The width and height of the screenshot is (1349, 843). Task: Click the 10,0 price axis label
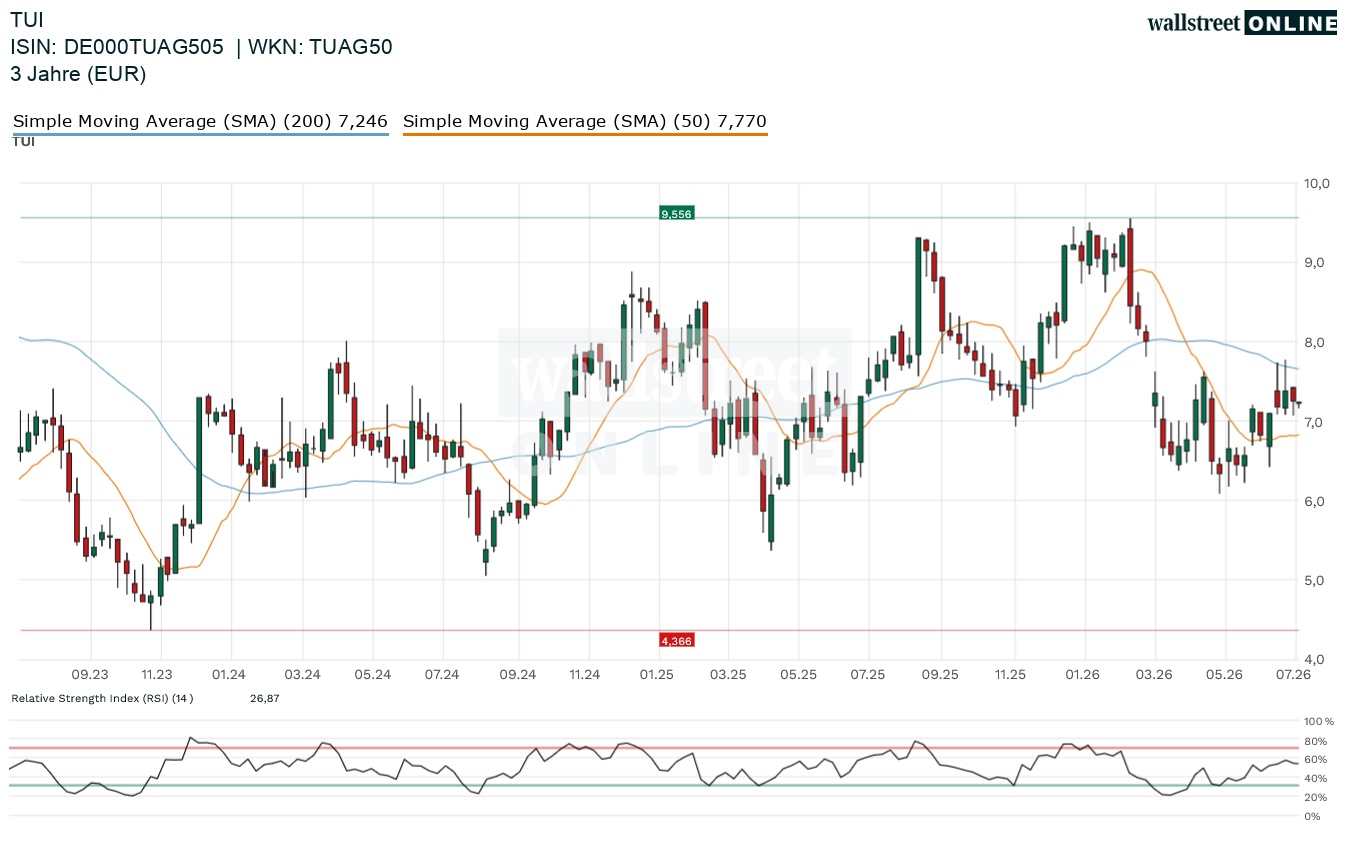pos(1315,183)
